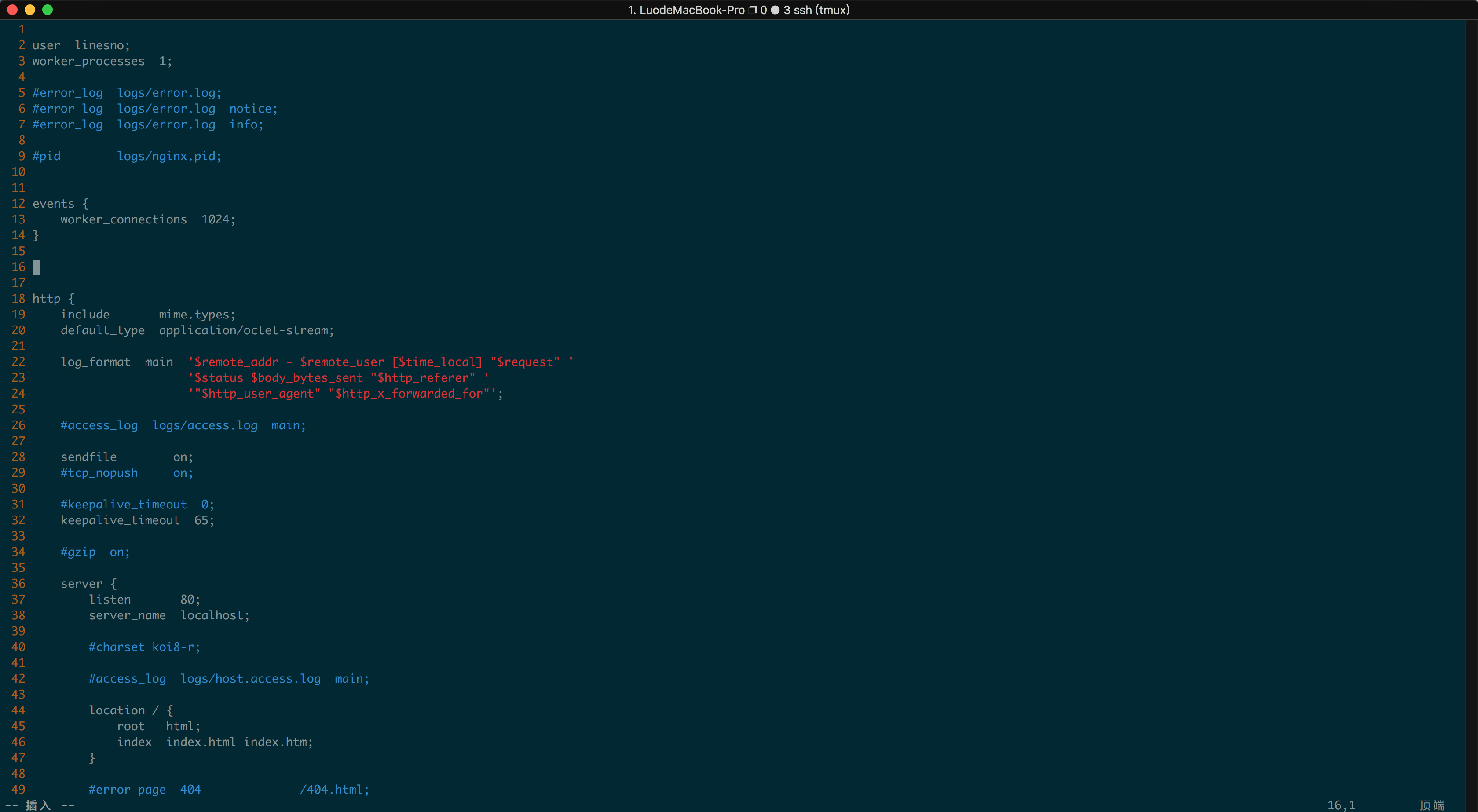Click the tmux window icon in title
Viewport: 1478px width, 812px height.
coord(752,10)
